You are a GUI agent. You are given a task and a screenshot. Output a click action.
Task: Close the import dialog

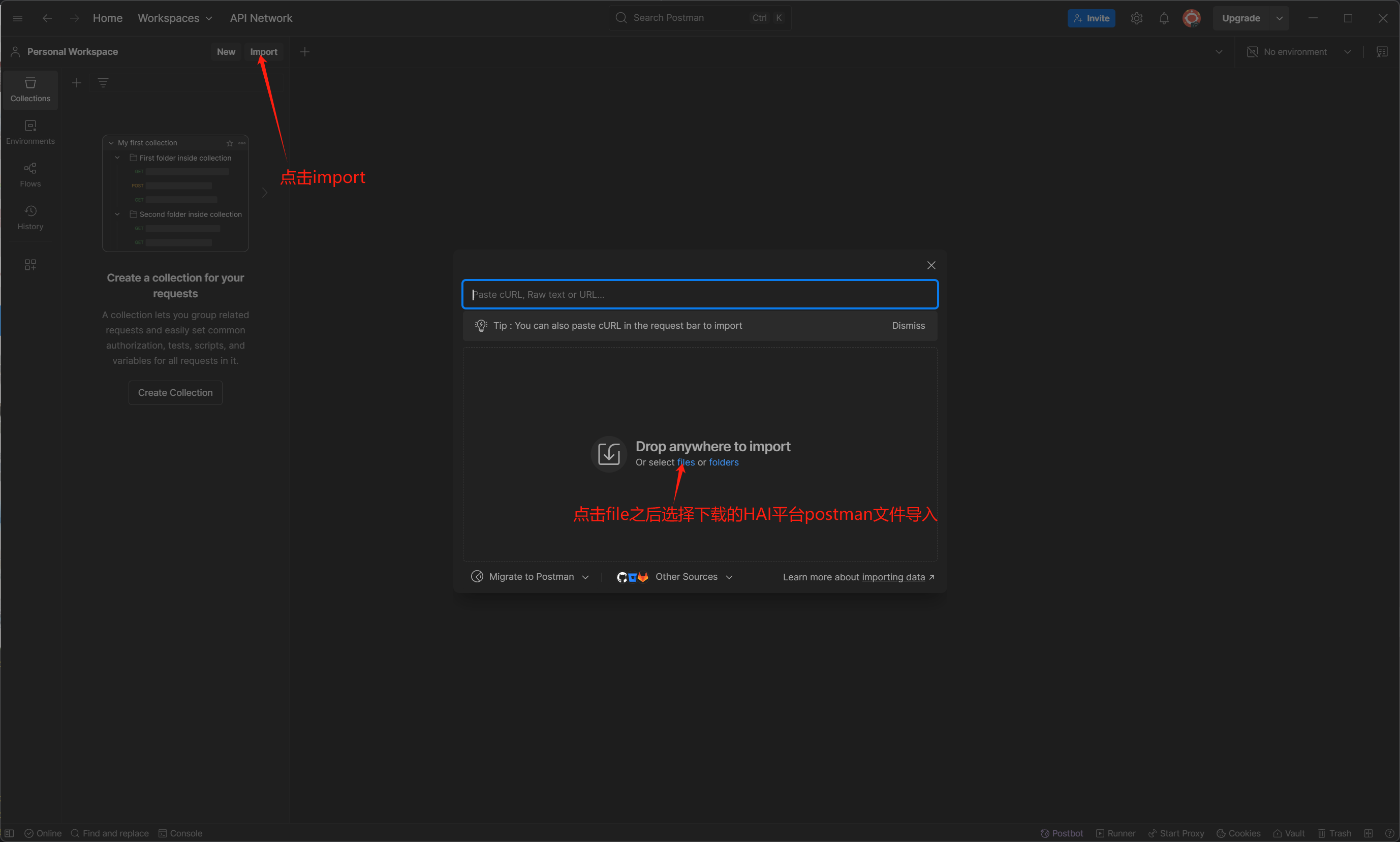pyautogui.click(x=931, y=265)
